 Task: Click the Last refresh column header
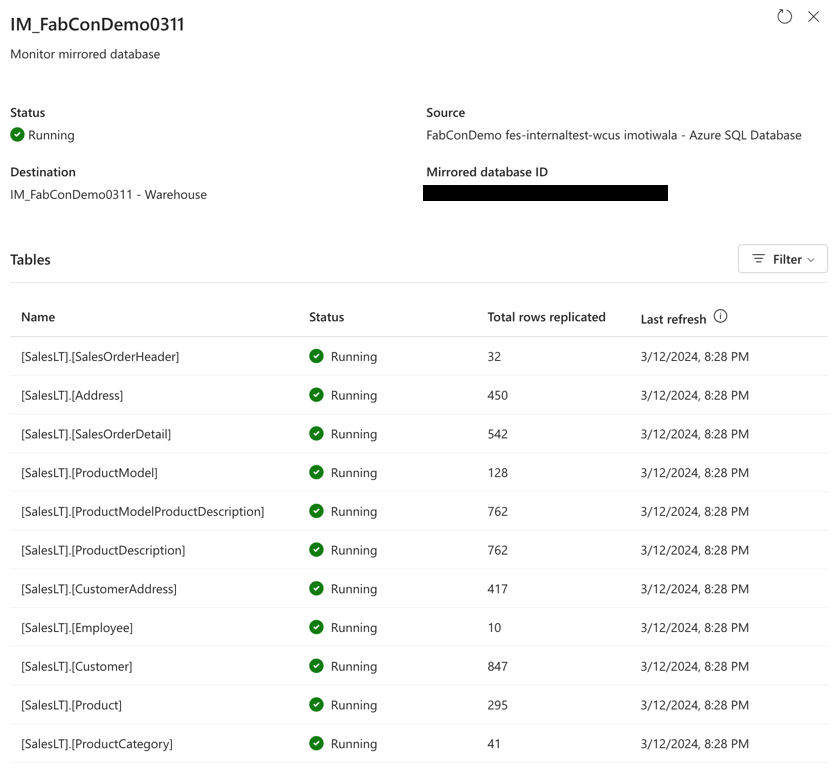pos(673,319)
